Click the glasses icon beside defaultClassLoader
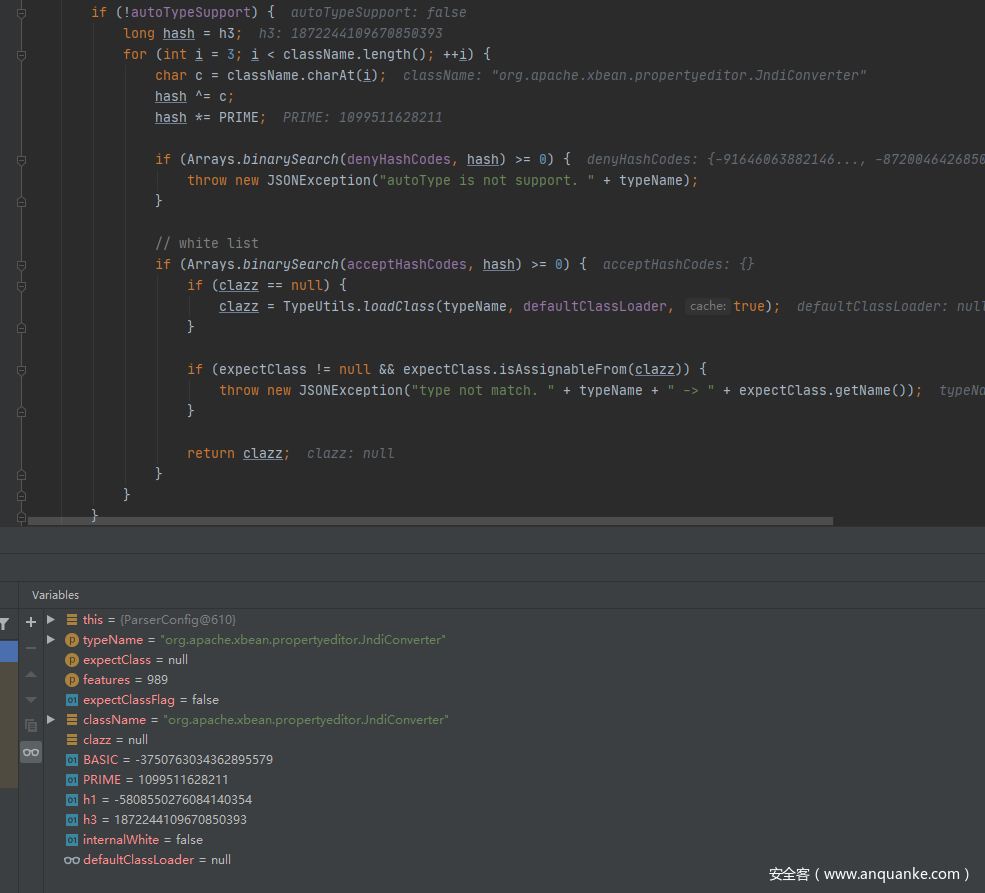Screen dimensions: 985x893 (71, 860)
